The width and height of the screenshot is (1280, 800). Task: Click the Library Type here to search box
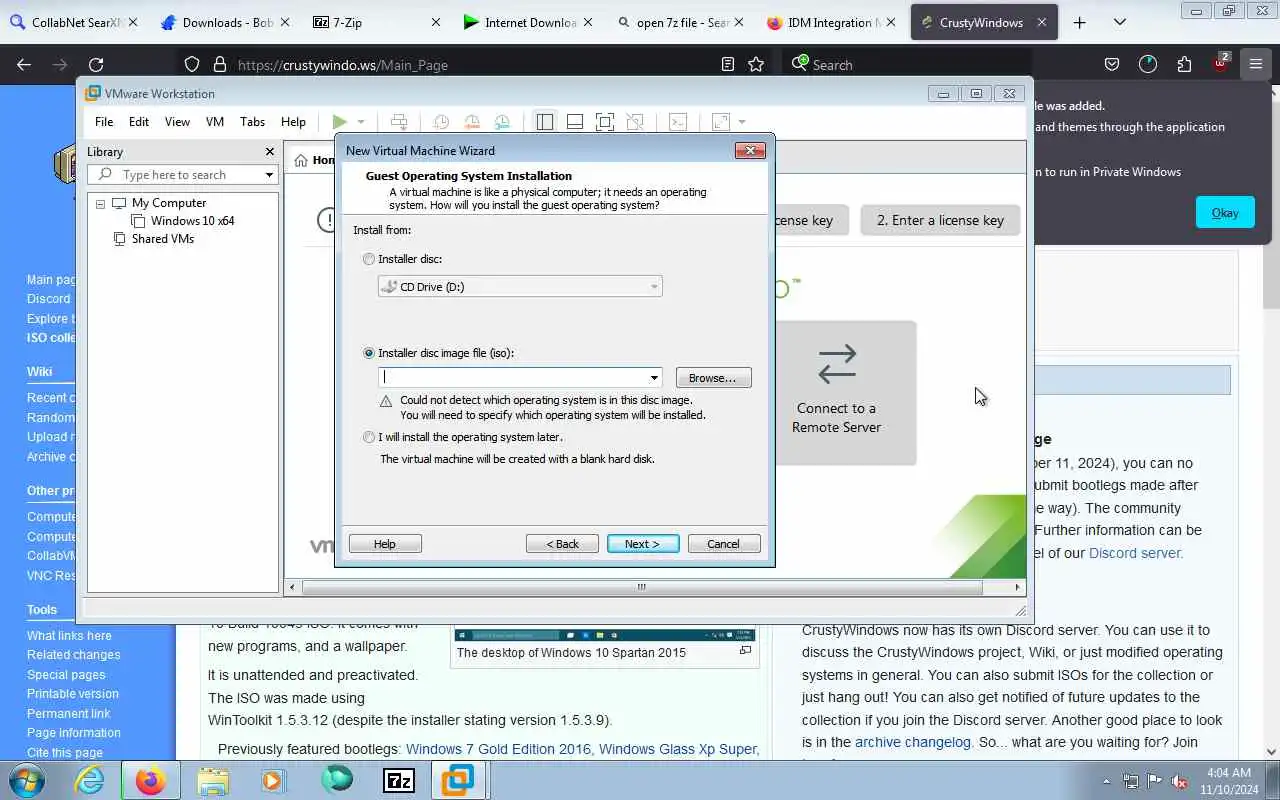click(182, 175)
